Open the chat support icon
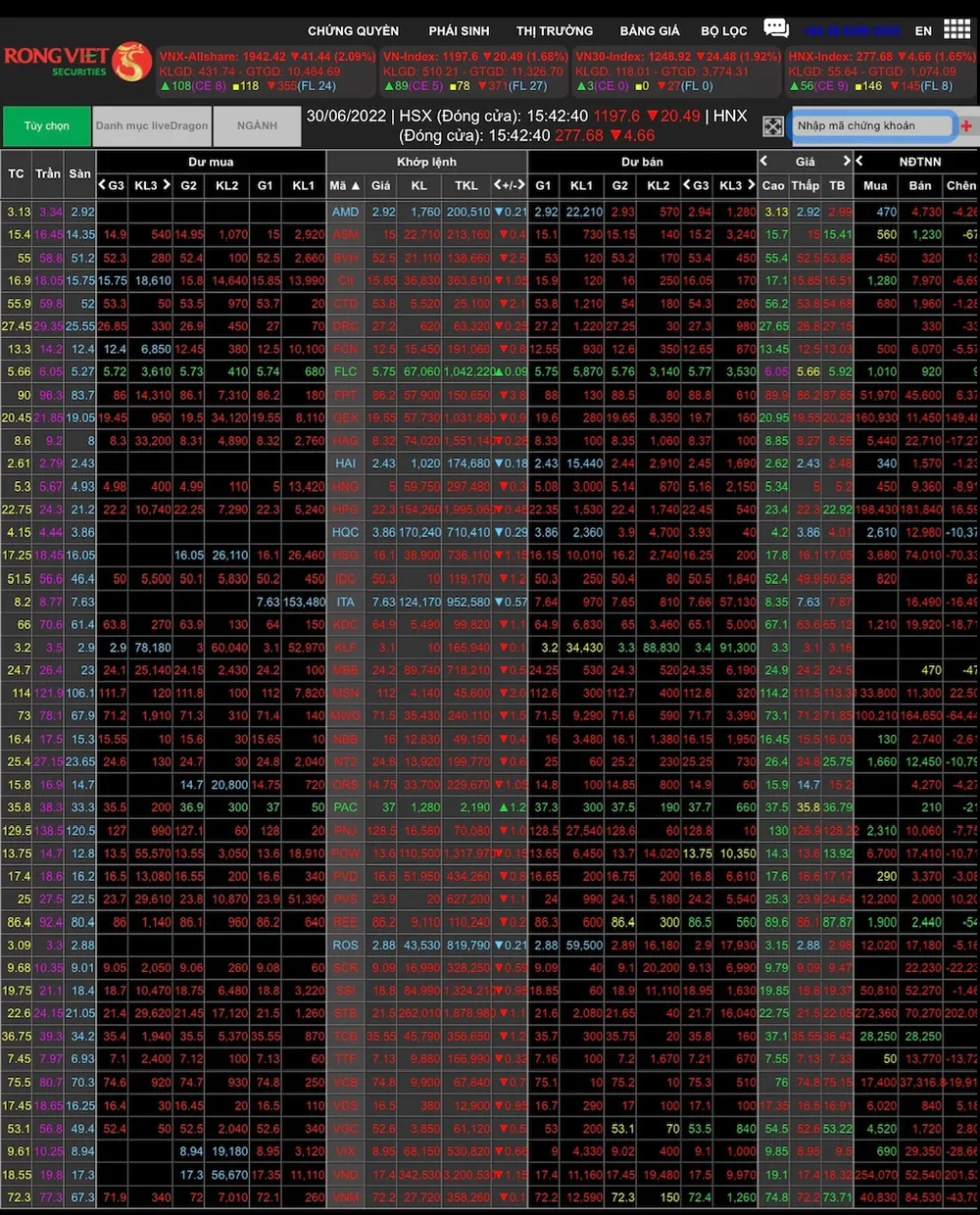The width and height of the screenshot is (980, 1215). (776, 28)
